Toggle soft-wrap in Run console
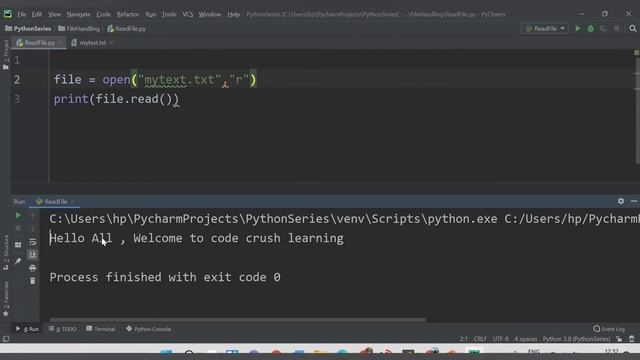 (x=33, y=242)
